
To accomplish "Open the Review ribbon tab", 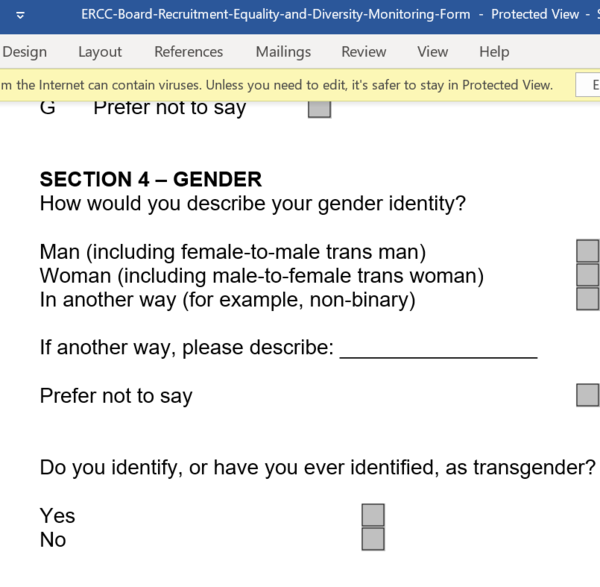I will pyautogui.click(x=364, y=52).
